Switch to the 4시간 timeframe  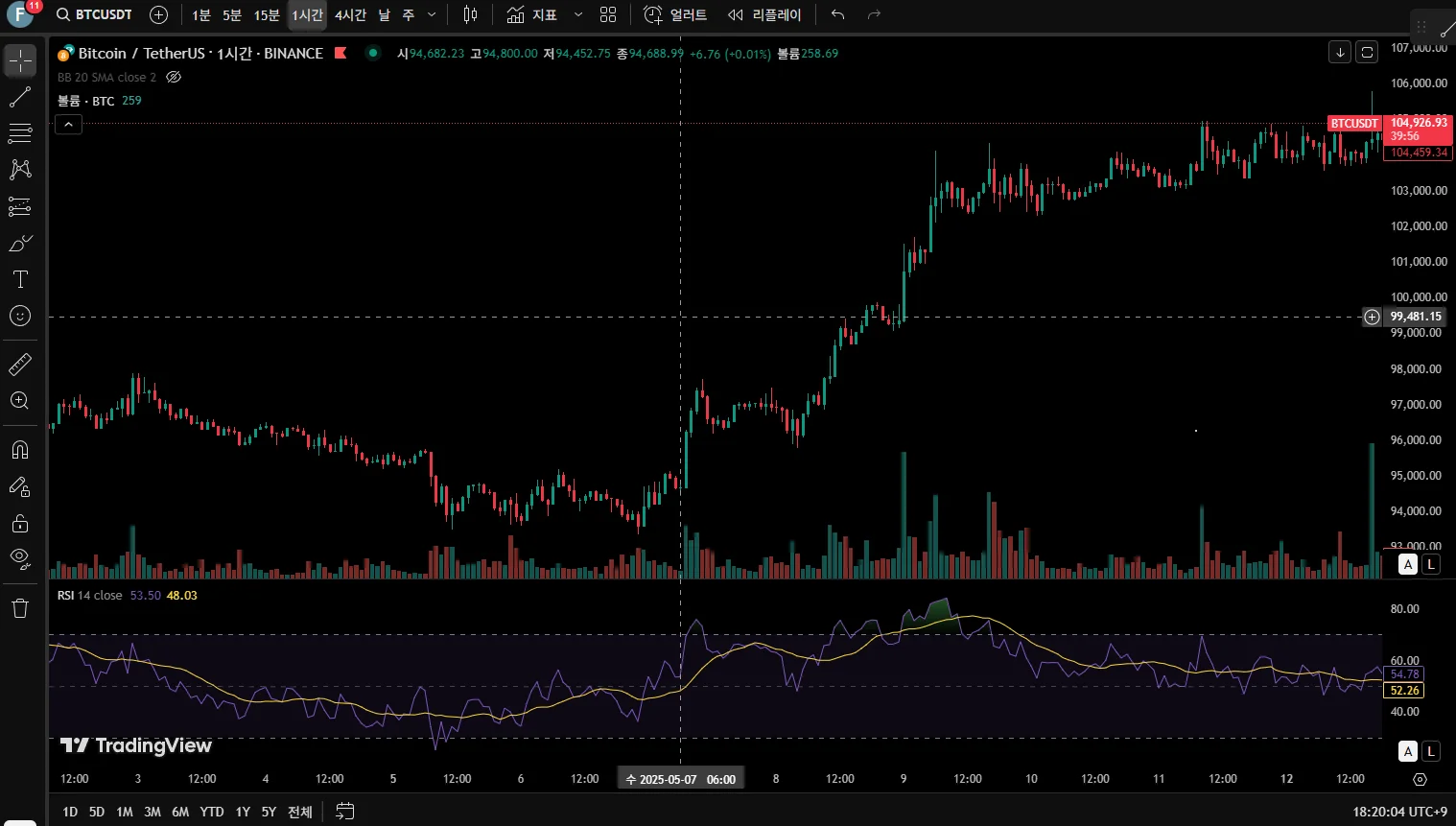click(351, 14)
